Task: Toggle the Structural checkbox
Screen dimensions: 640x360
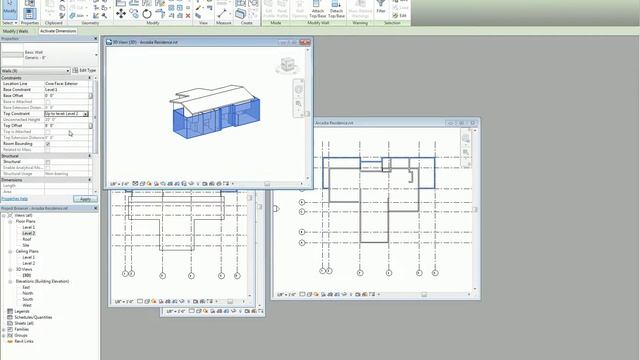Action: coord(48,162)
